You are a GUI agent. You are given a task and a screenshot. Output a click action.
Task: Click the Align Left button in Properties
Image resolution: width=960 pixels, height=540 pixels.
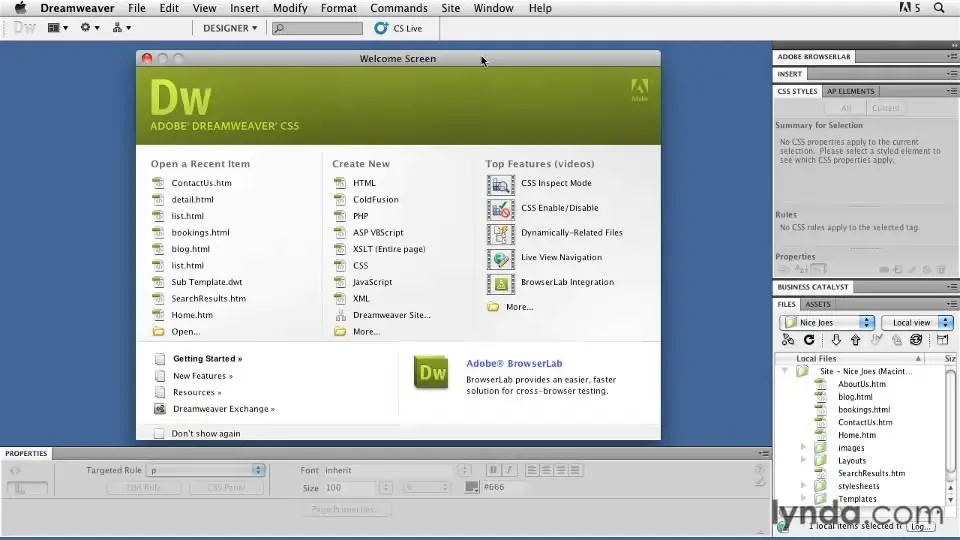(x=531, y=470)
